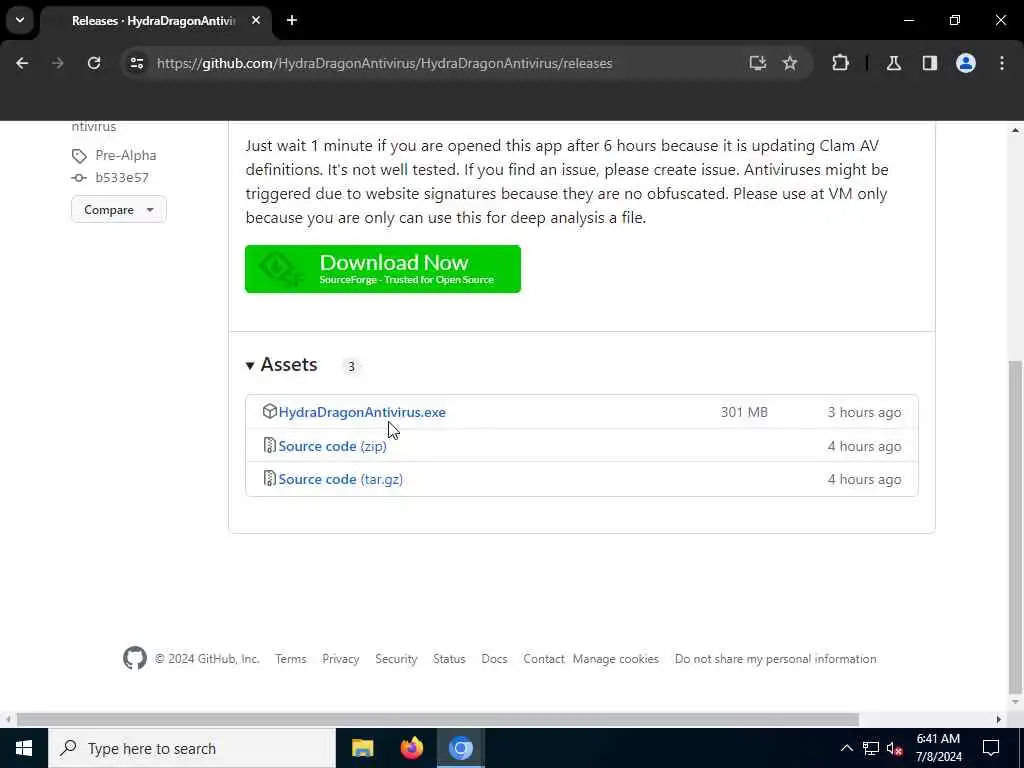
Task: Click package icon beside HydraDragonAntivirus.exe
Action: [269, 411]
